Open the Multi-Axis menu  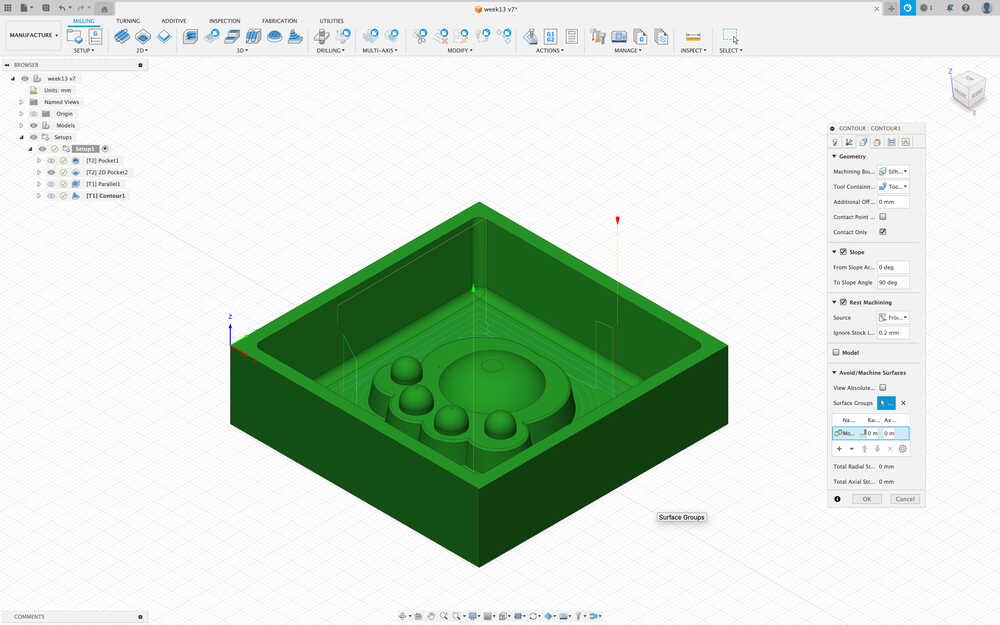(x=379, y=50)
